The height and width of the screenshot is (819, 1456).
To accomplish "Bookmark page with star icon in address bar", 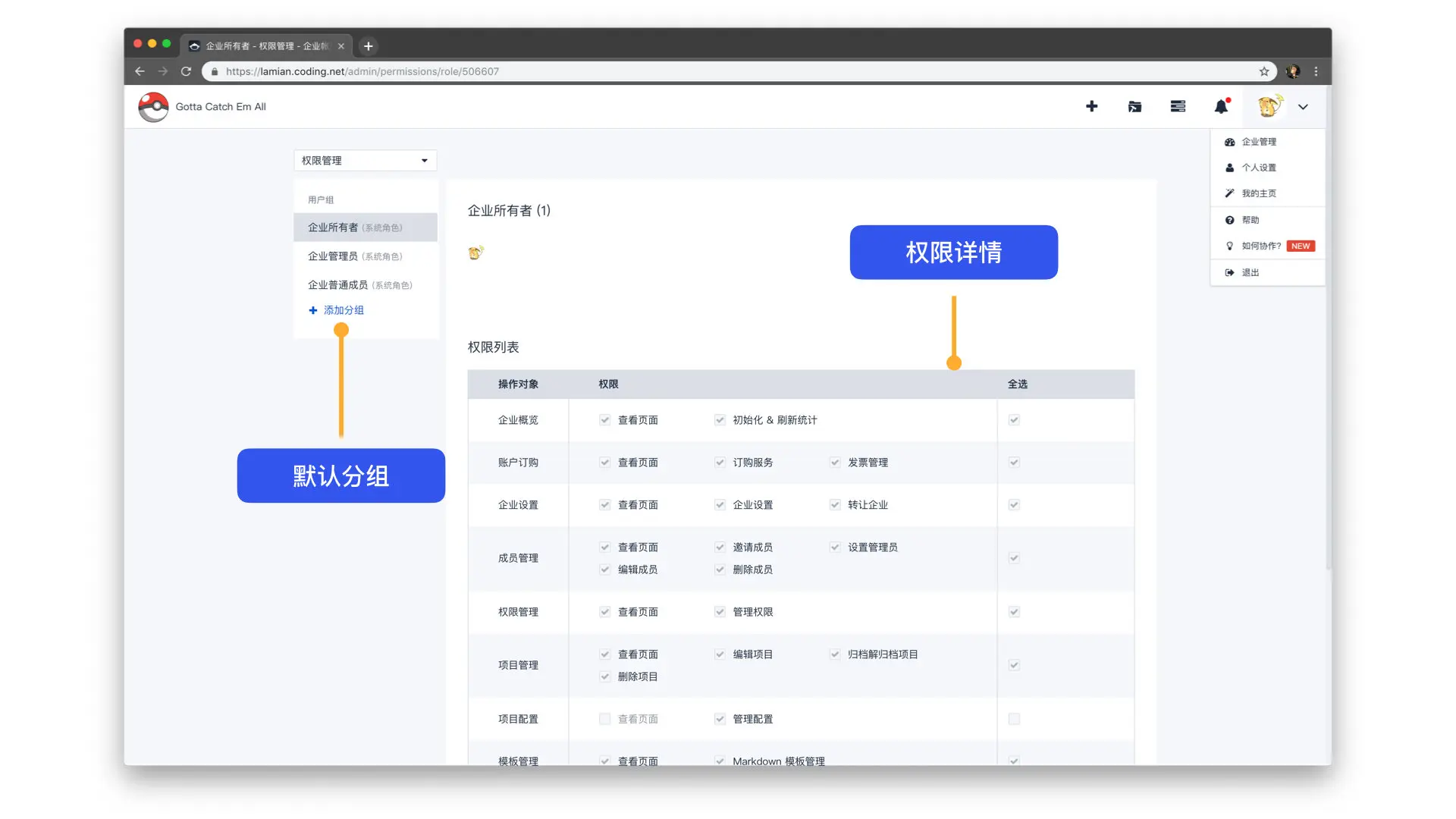I will tap(1264, 71).
